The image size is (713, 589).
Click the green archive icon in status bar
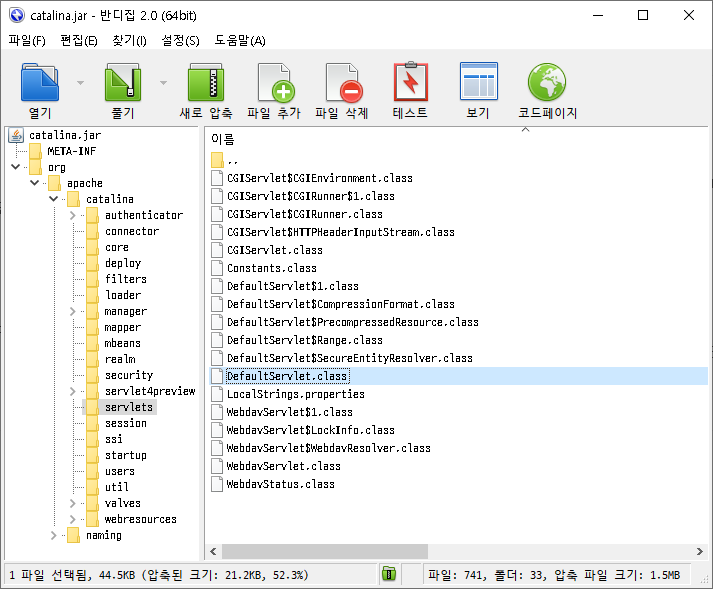click(389, 574)
